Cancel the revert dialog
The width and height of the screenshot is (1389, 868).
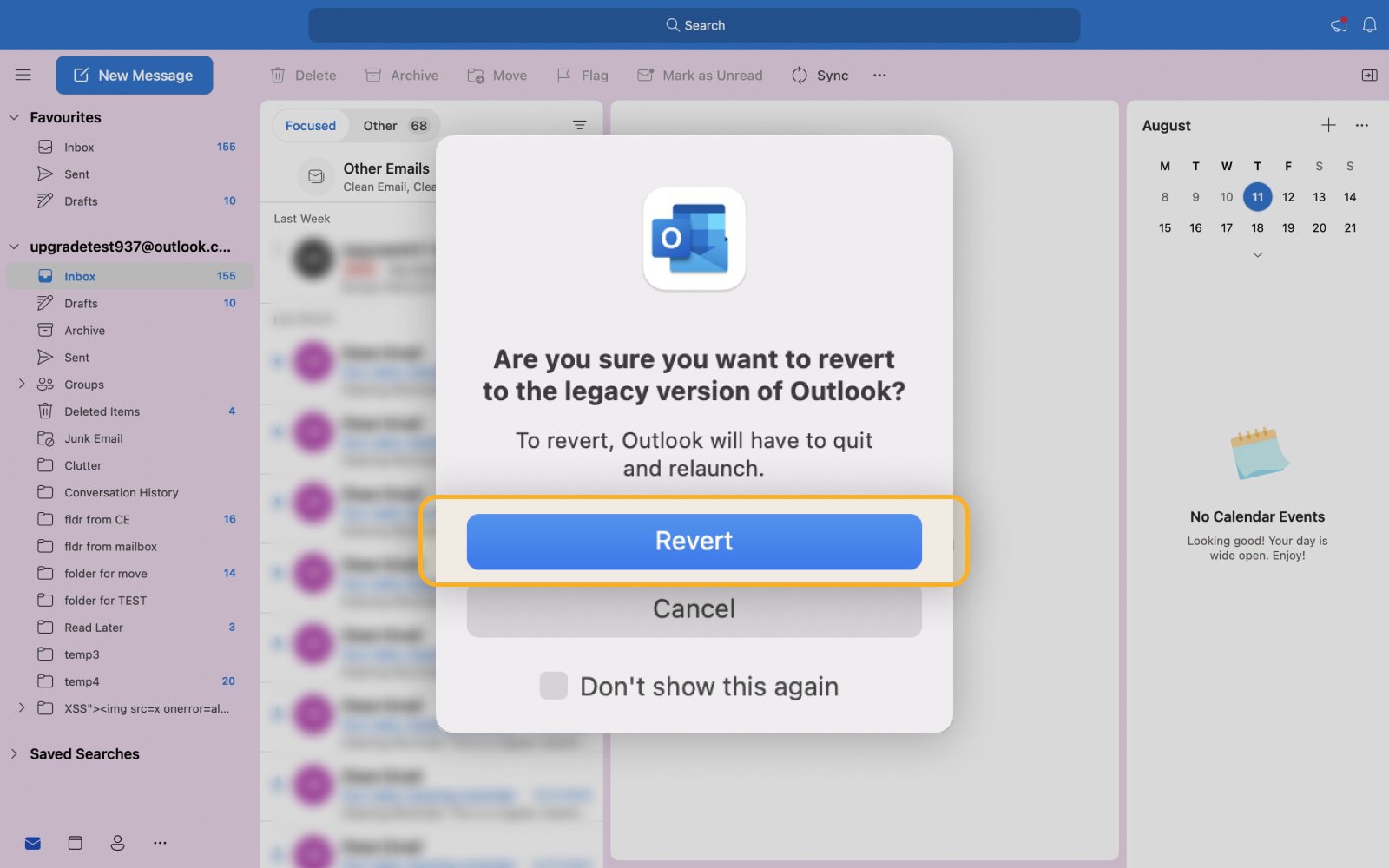click(x=694, y=609)
